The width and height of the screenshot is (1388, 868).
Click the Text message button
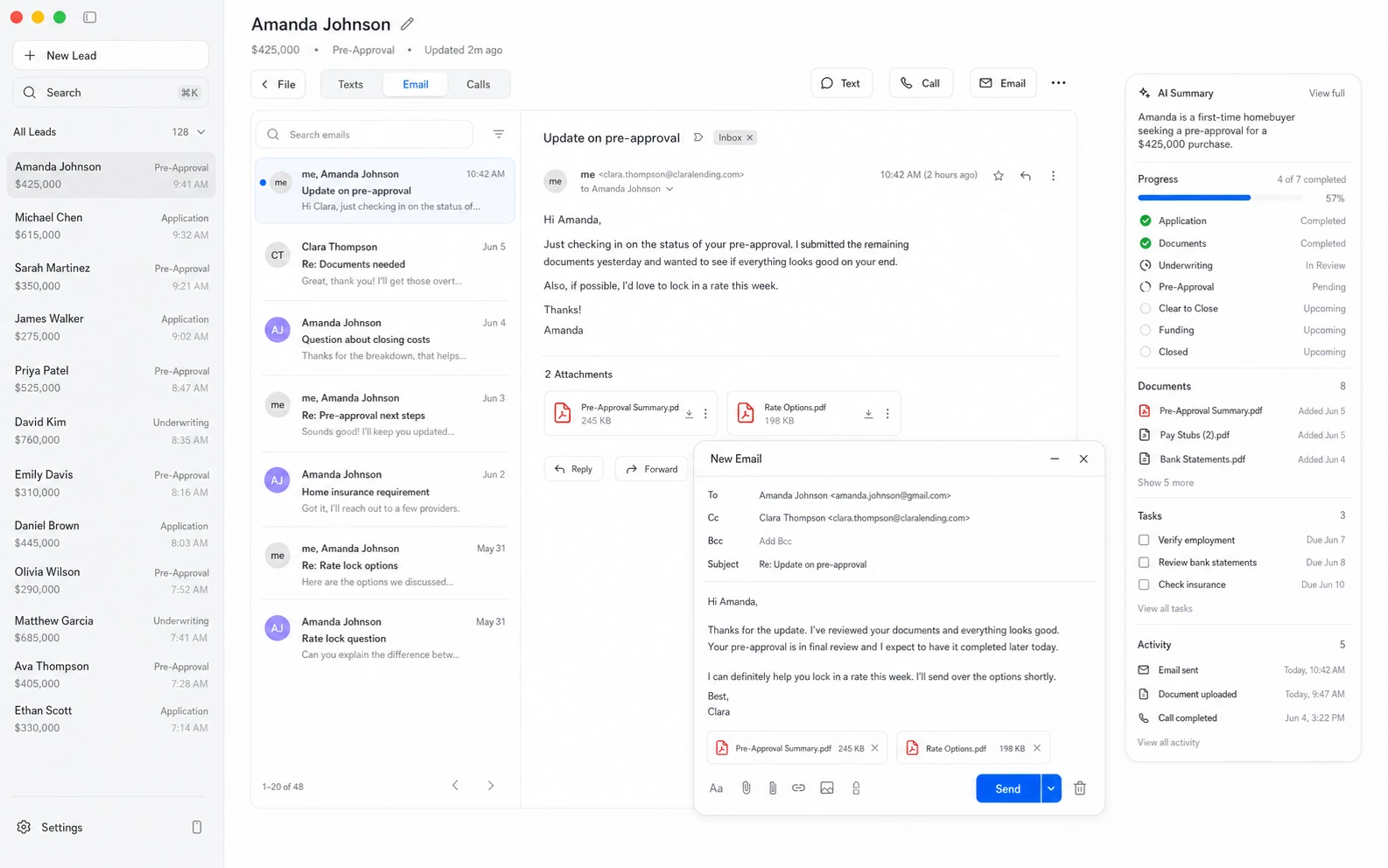click(x=841, y=83)
